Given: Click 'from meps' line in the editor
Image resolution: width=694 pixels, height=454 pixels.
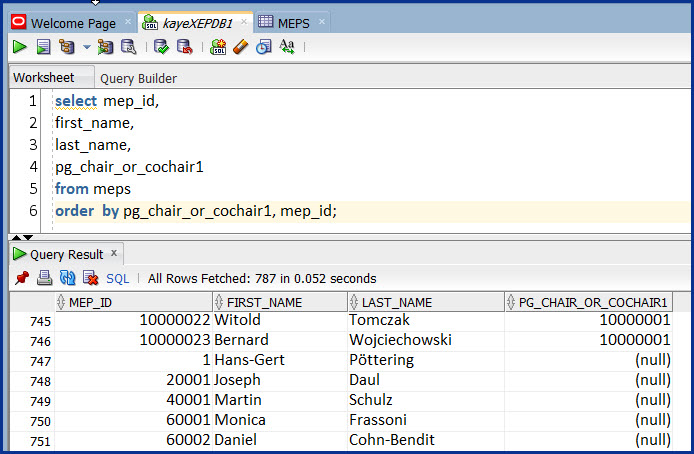Looking at the screenshot, I should (x=93, y=189).
